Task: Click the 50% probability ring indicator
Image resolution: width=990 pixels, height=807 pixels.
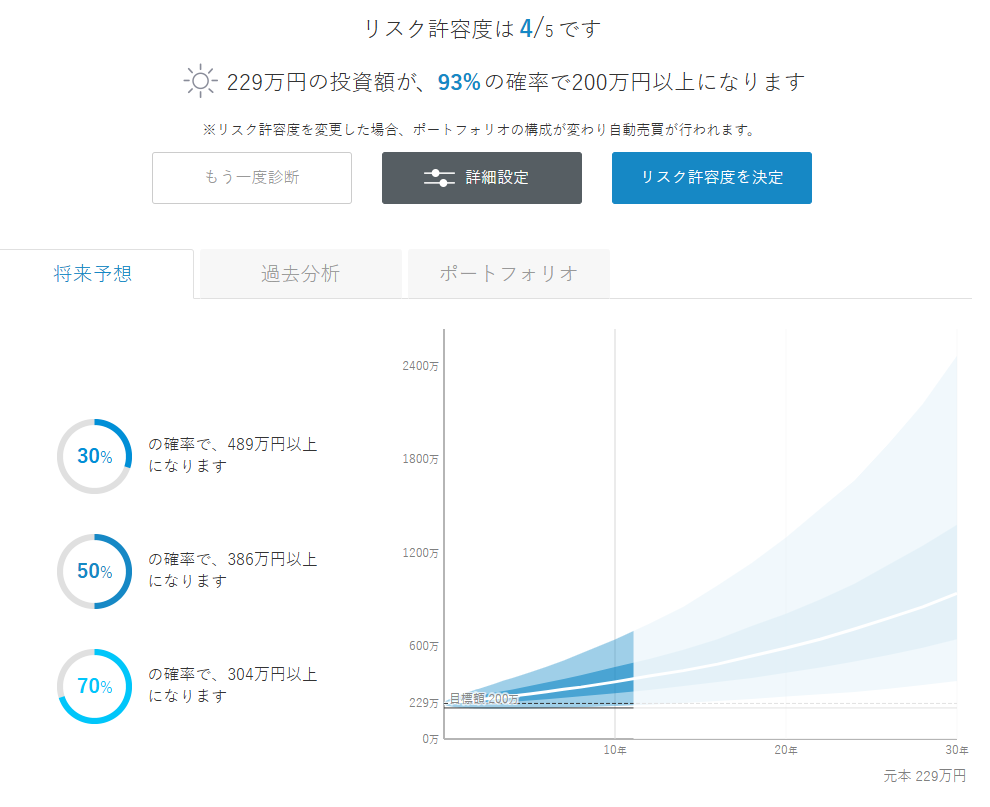Action: click(95, 571)
